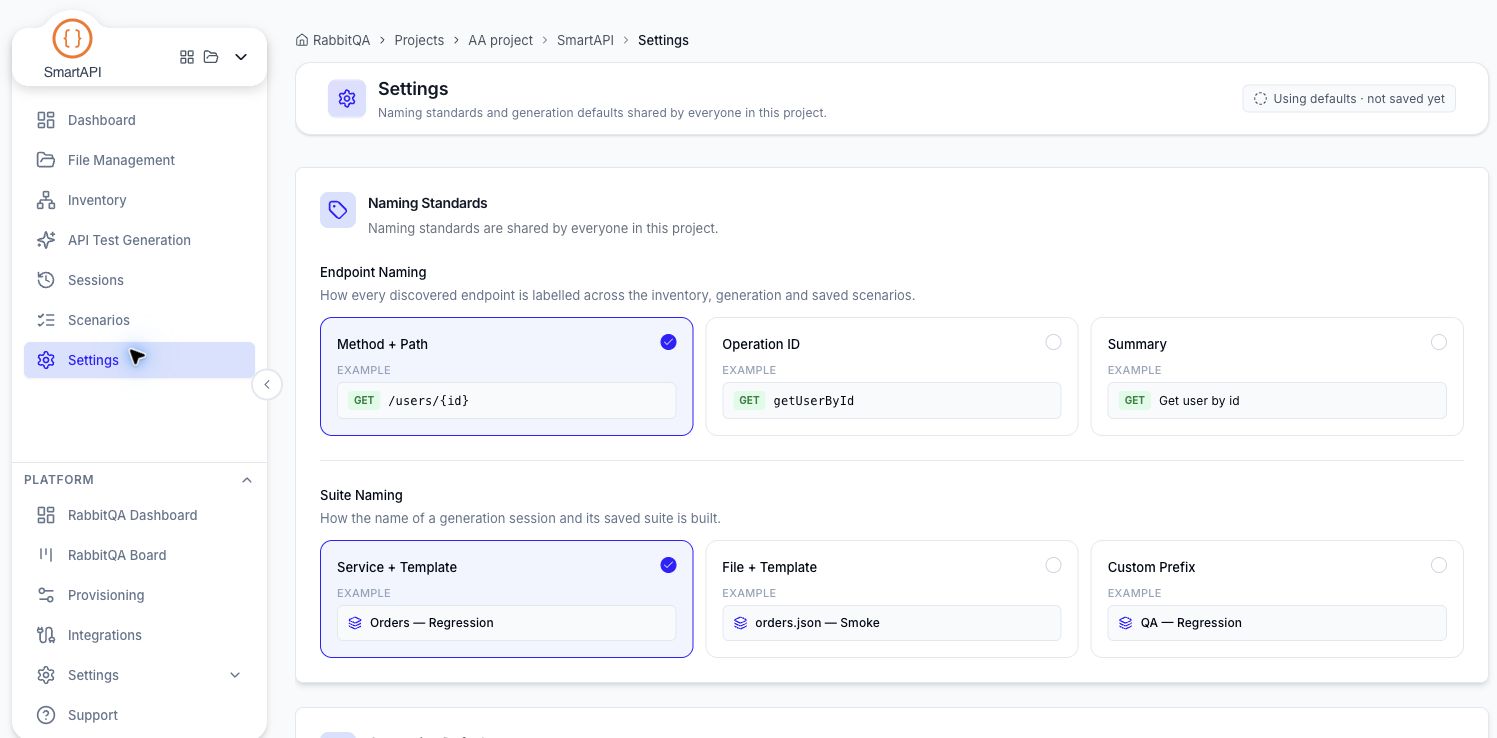Screen dimensions: 1497x738
Task: Click the Get user by id example
Action: click(1199, 400)
